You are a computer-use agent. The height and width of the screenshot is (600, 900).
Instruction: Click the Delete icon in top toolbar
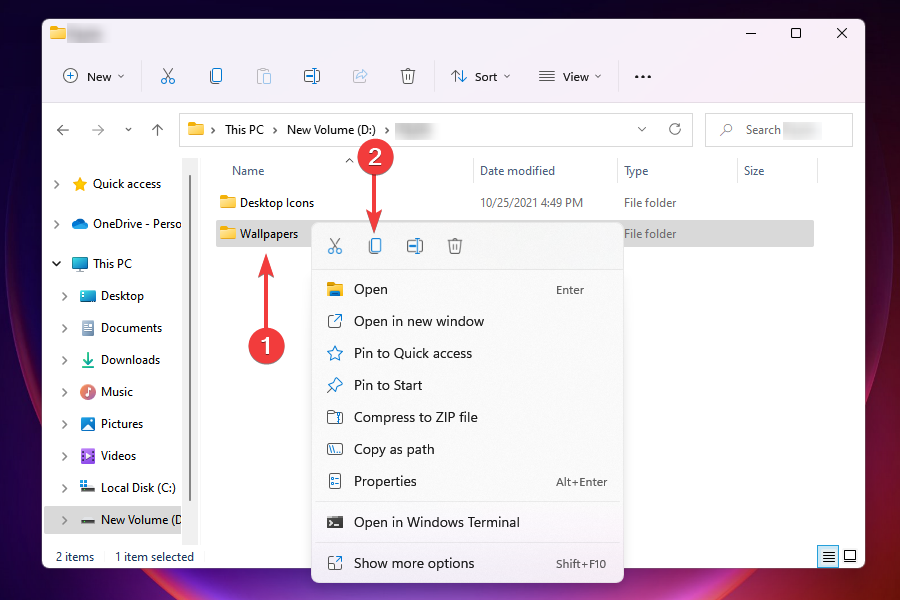[x=408, y=76]
